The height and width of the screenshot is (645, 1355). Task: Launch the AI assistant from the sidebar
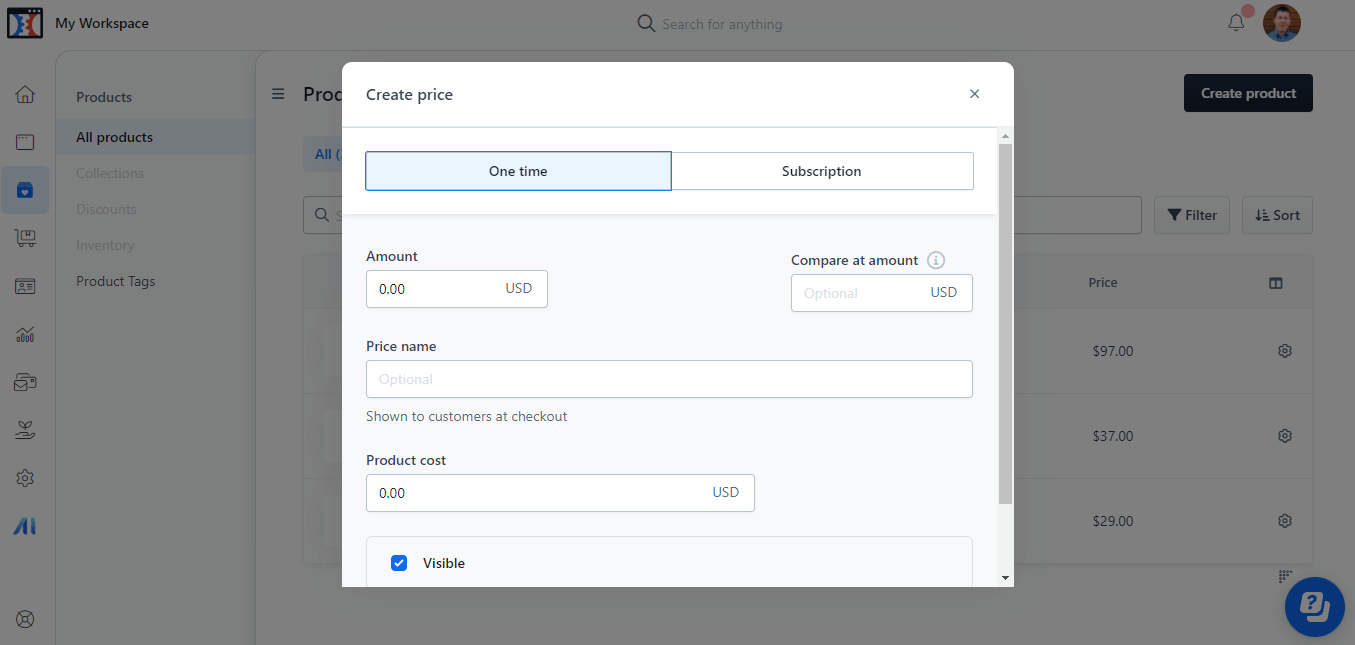pos(25,525)
